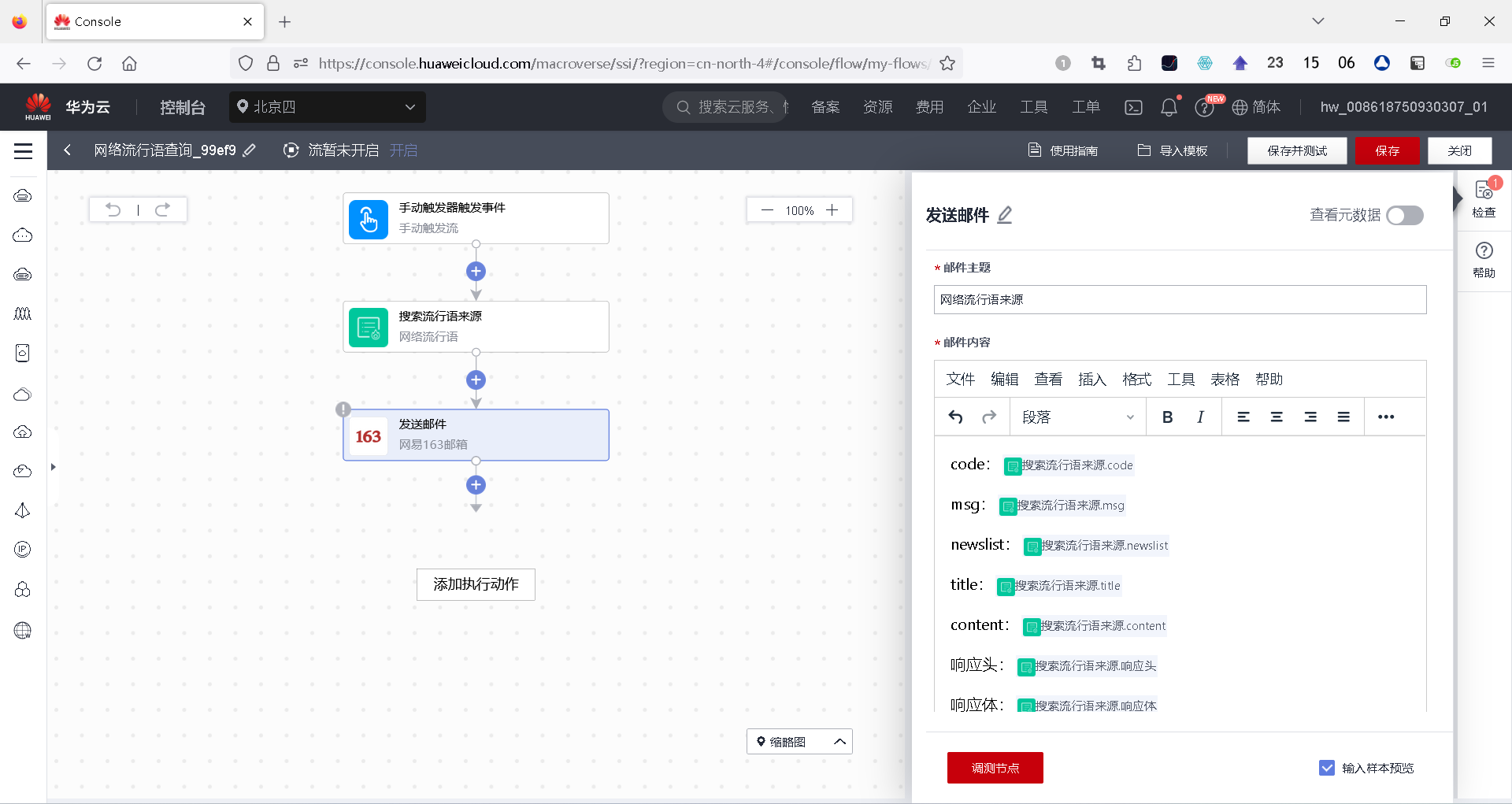Add a step after 发送邮件 node
1512x804 pixels.
click(x=476, y=485)
